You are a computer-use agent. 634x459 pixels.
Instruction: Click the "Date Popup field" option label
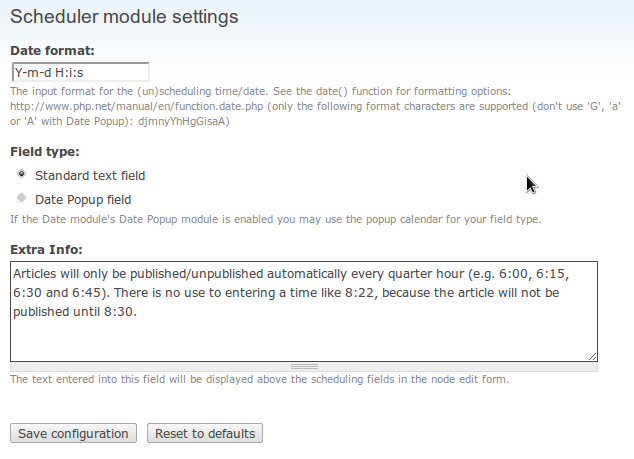(83, 199)
